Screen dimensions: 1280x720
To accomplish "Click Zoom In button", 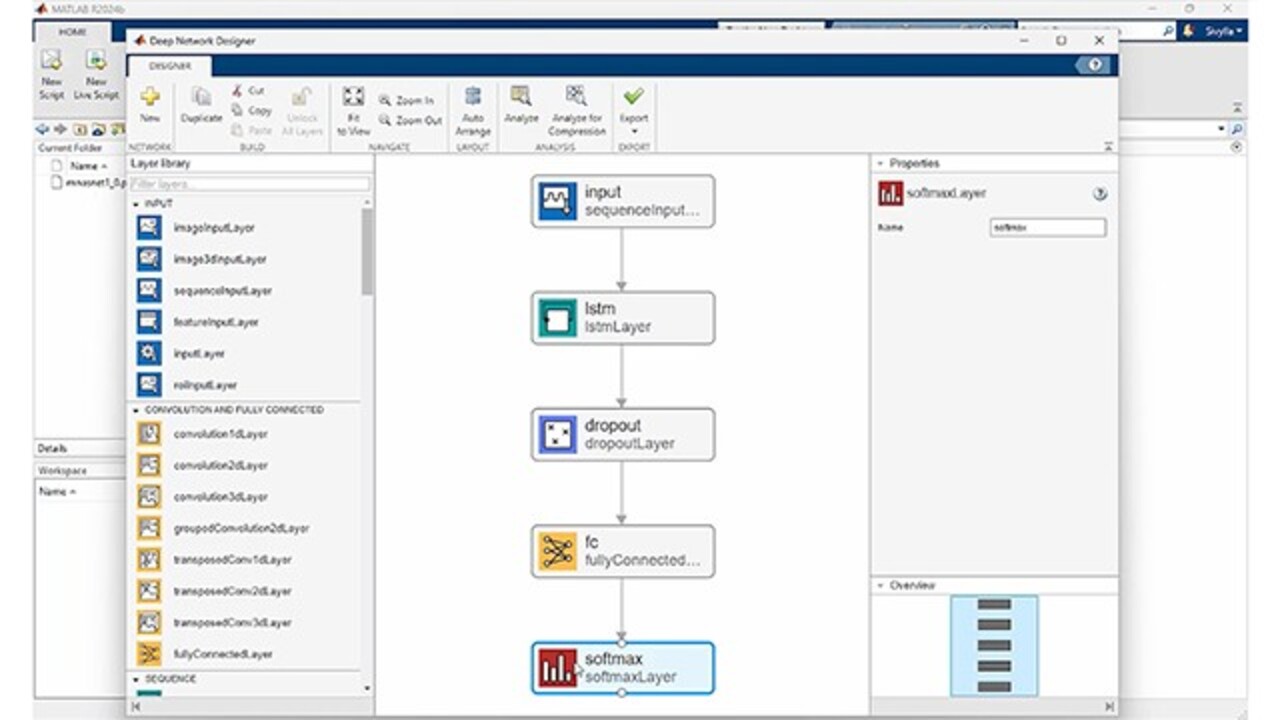I will click(x=406, y=101).
